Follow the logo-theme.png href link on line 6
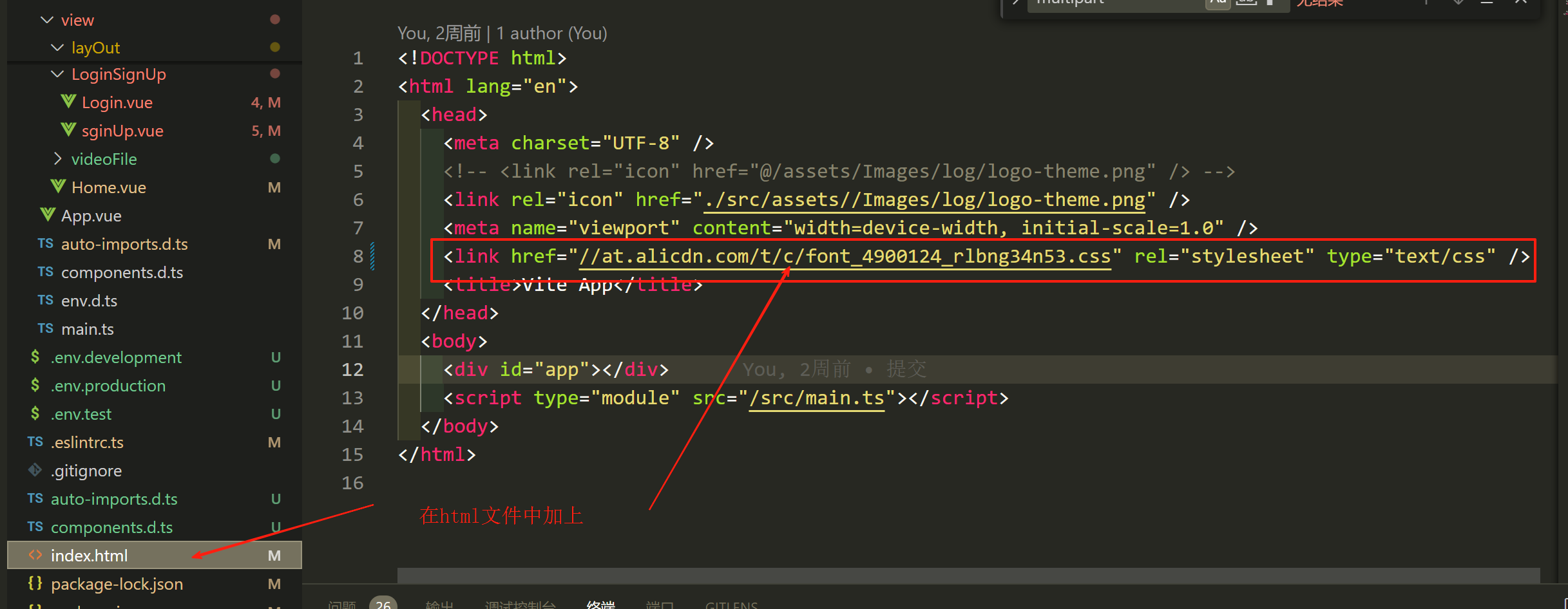Viewport: 1568px width, 609px height. [x=924, y=200]
